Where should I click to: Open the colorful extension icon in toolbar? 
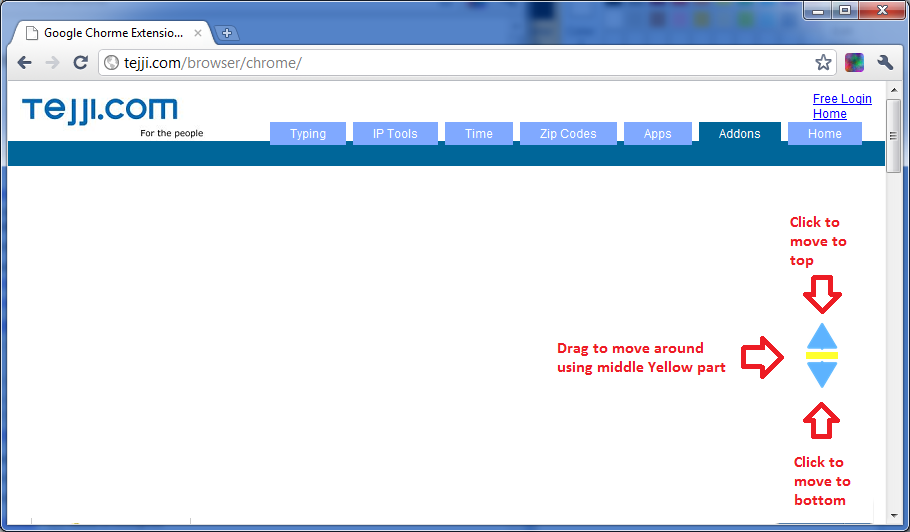(854, 63)
